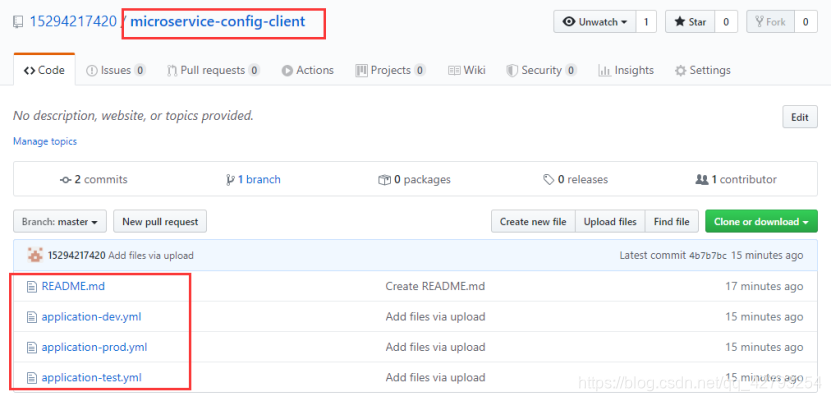This screenshot has width=831, height=401.
Task: Click Upload files button
Action: tap(610, 221)
